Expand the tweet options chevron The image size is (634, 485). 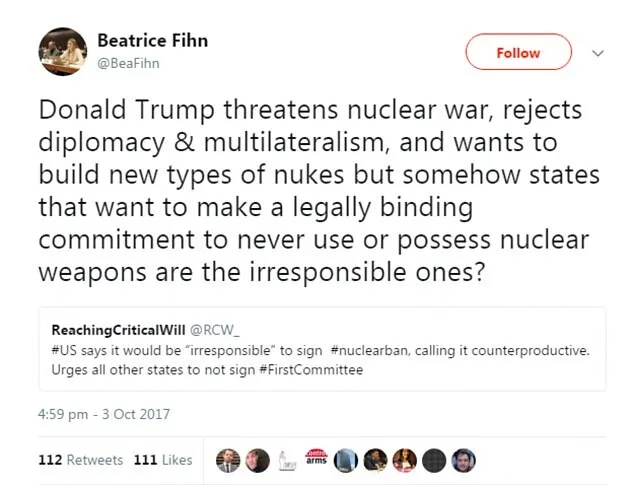click(599, 53)
